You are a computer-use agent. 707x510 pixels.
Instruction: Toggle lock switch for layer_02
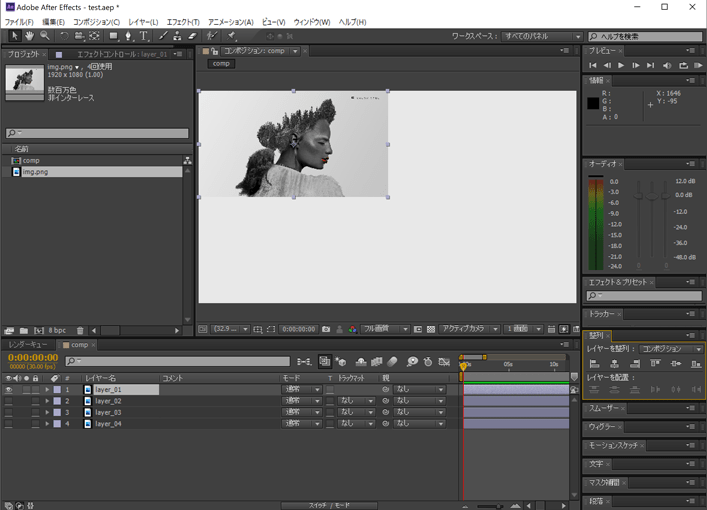[35, 401]
